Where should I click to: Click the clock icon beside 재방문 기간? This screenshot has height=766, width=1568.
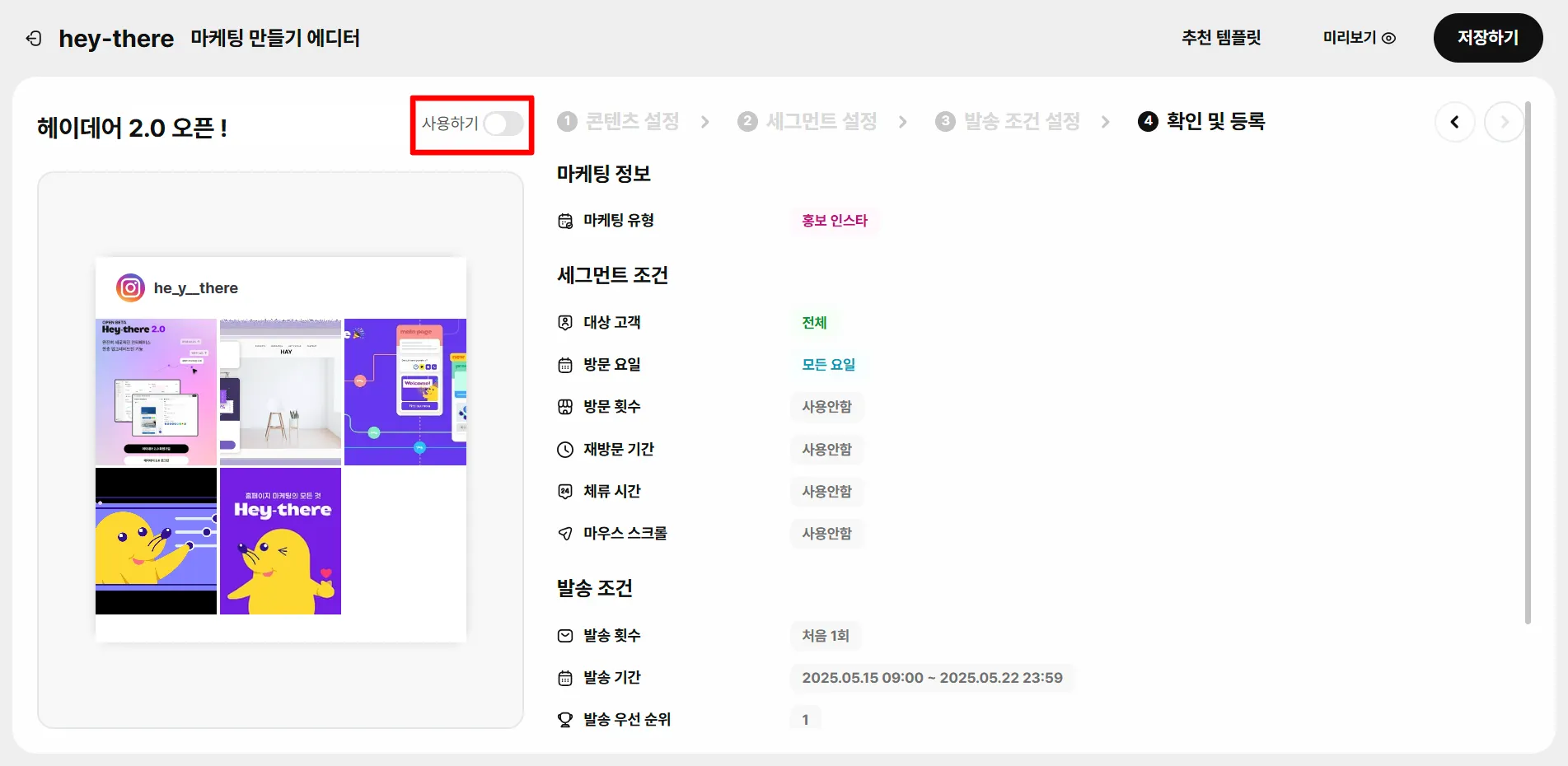click(x=565, y=450)
